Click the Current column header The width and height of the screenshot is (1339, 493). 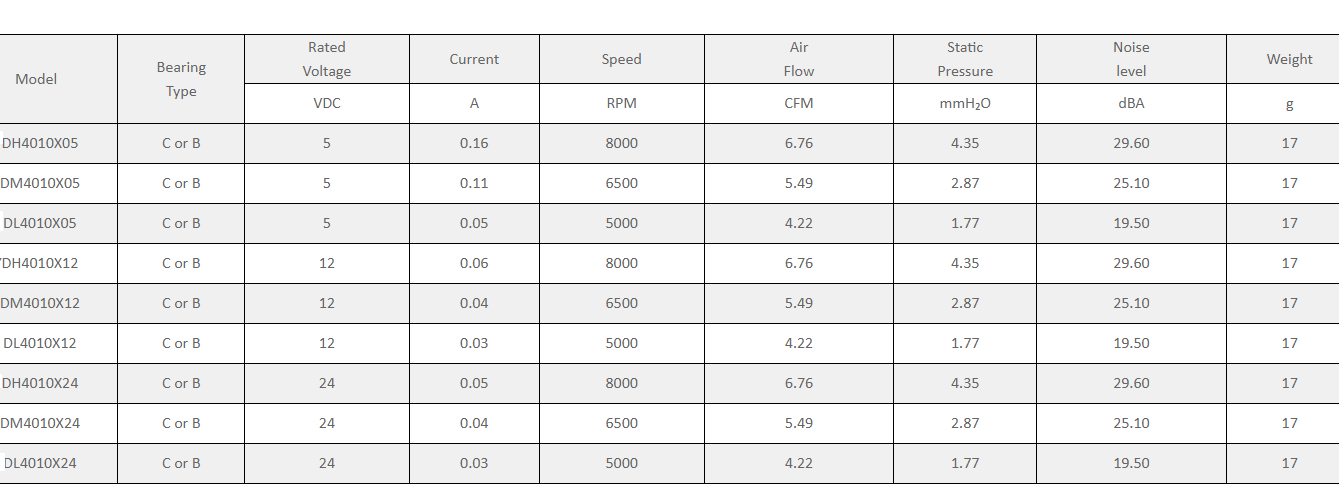coord(474,59)
